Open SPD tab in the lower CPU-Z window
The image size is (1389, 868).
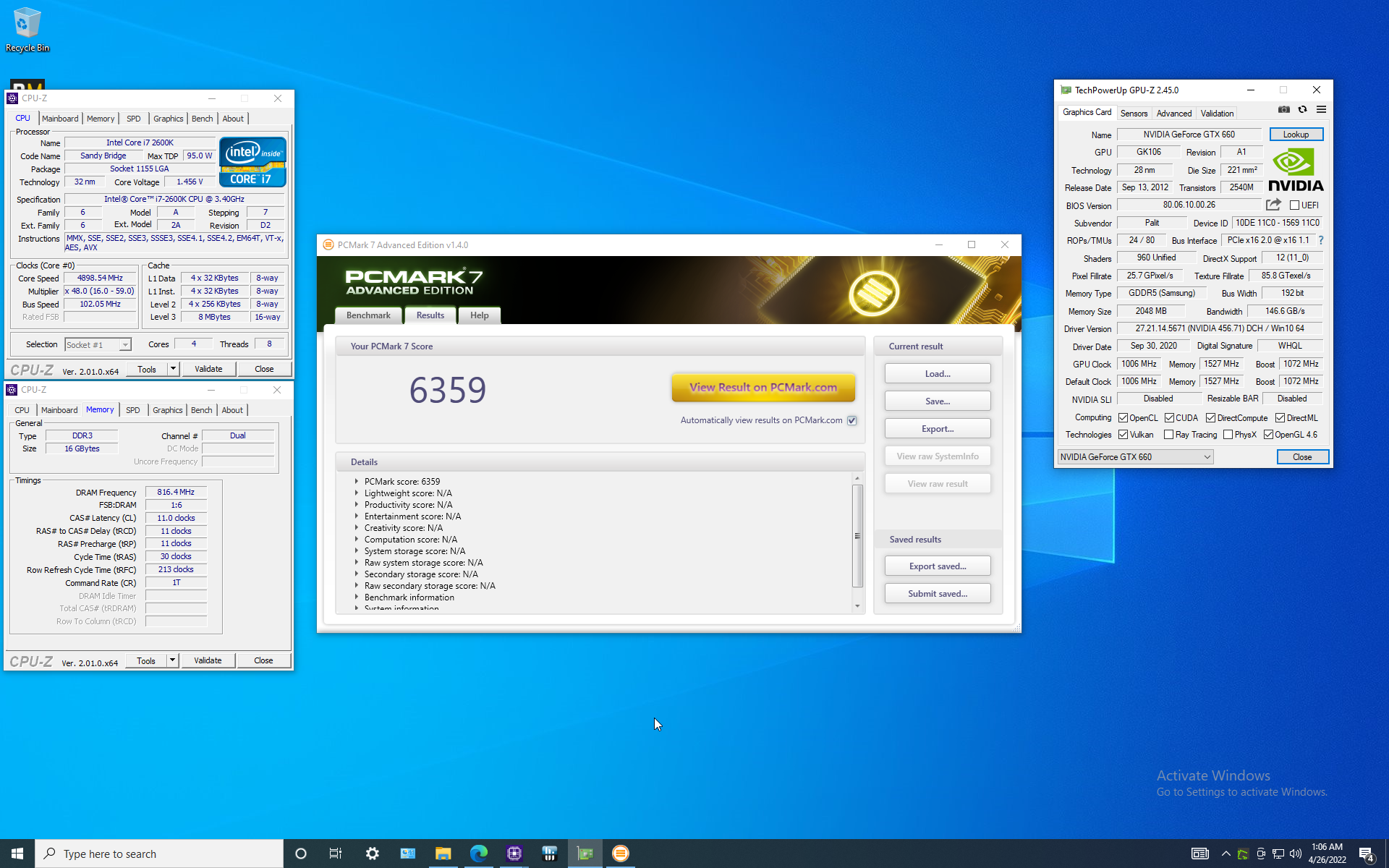point(133,410)
